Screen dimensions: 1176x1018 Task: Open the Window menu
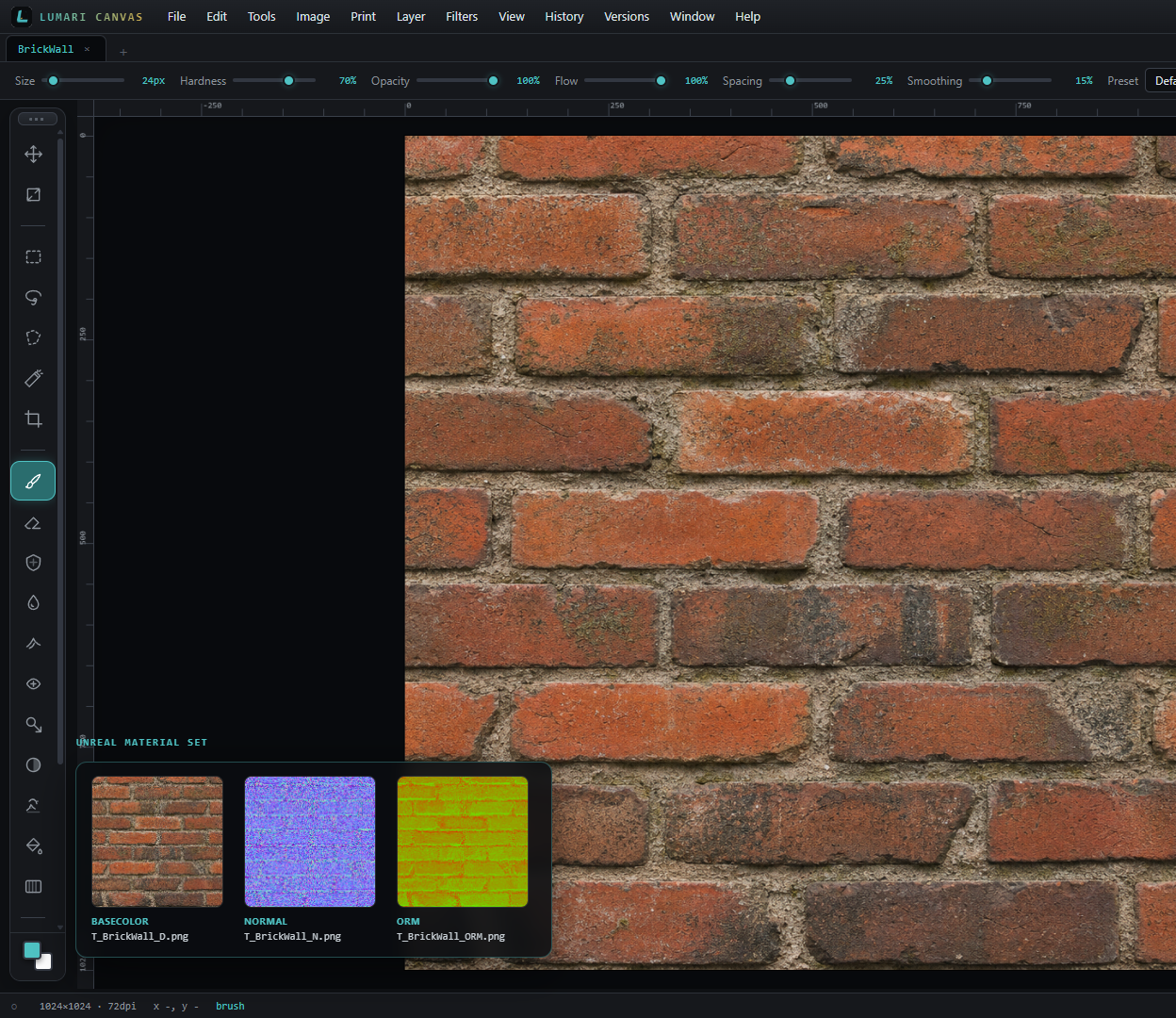pos(692,17)
